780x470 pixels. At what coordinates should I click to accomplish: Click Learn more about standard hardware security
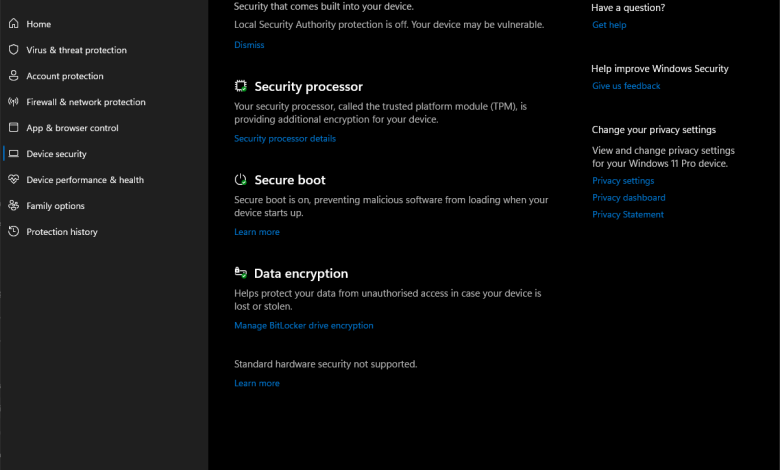(257, 383)
